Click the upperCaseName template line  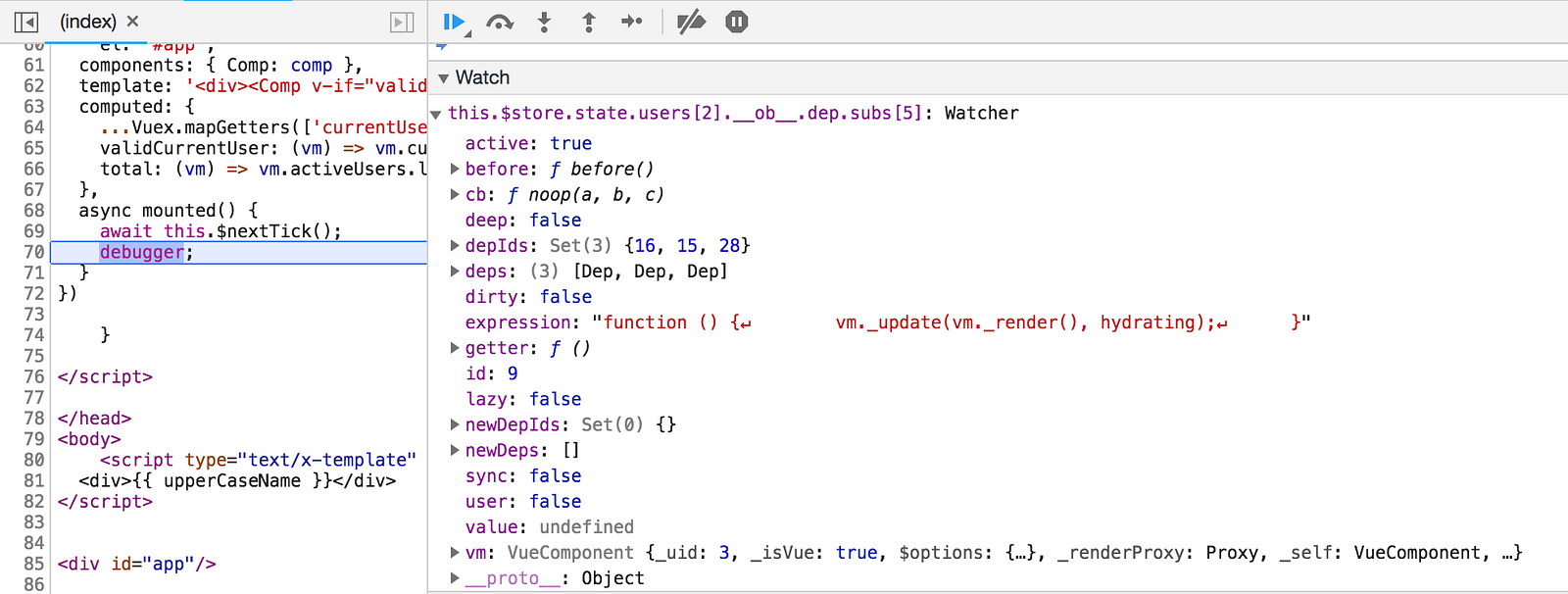237,480
